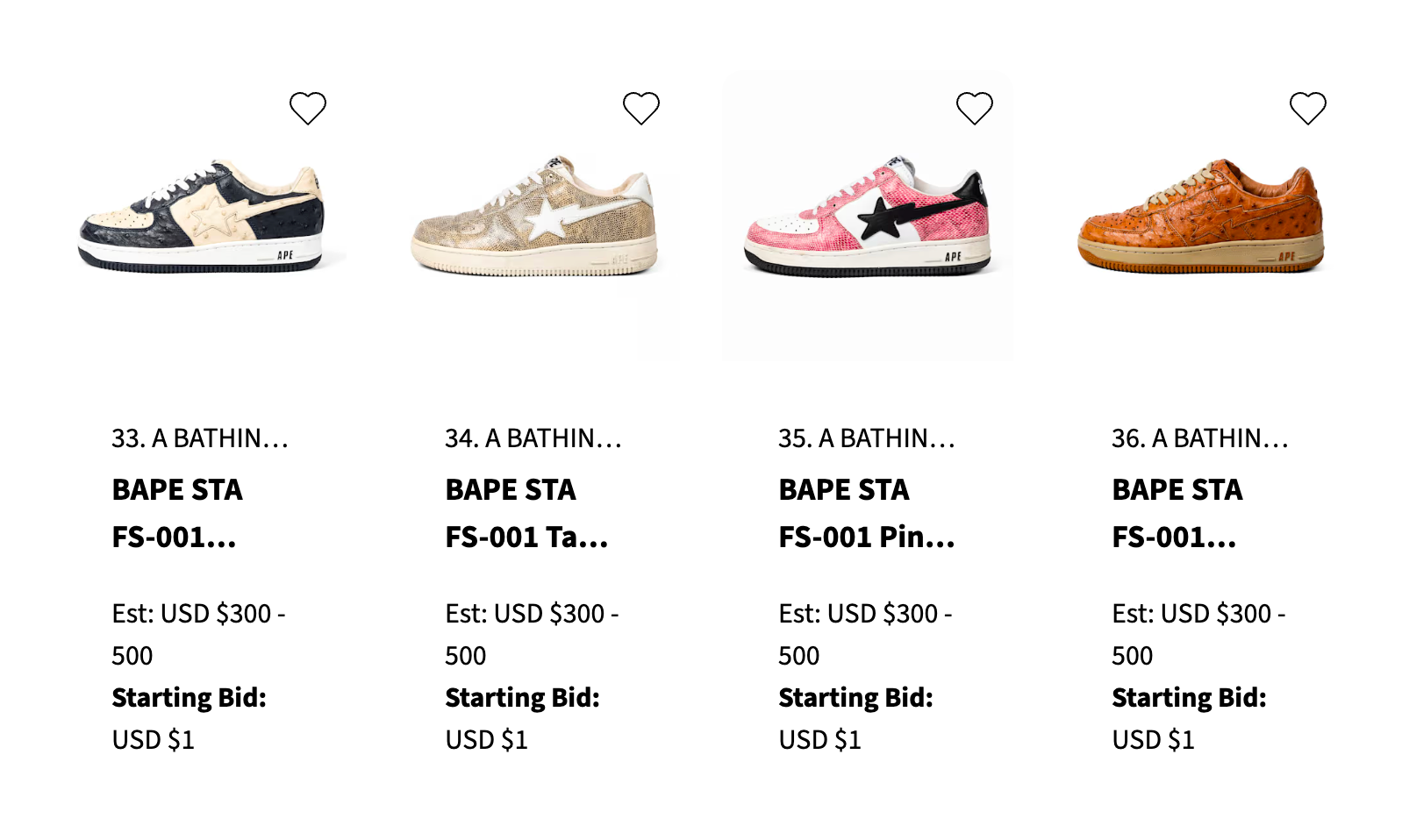Select the '35. A BATHIN…' lot heading
Image resolution: width=1402 pixels, height=840 pixels.
click(867, 438)
